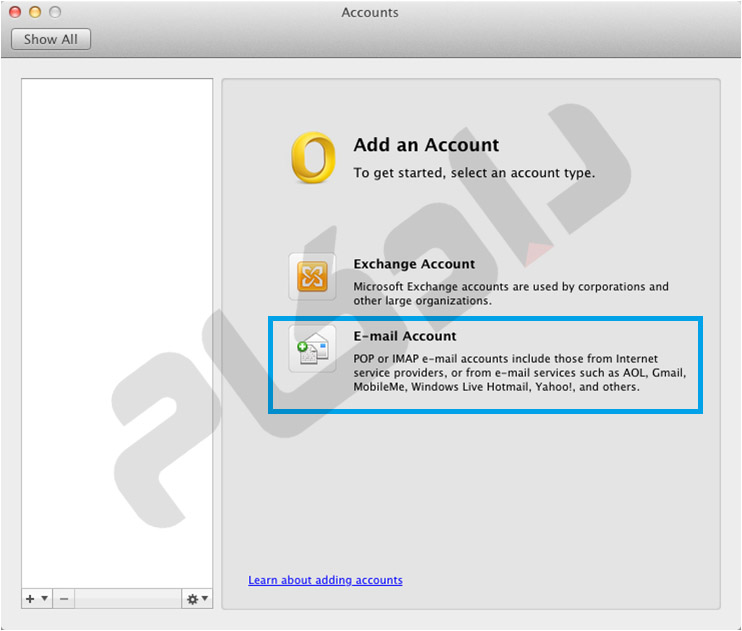This screenshot has width=742, height=631.
Task: Close the Accounts window with the red button
Action: [15, 13]
